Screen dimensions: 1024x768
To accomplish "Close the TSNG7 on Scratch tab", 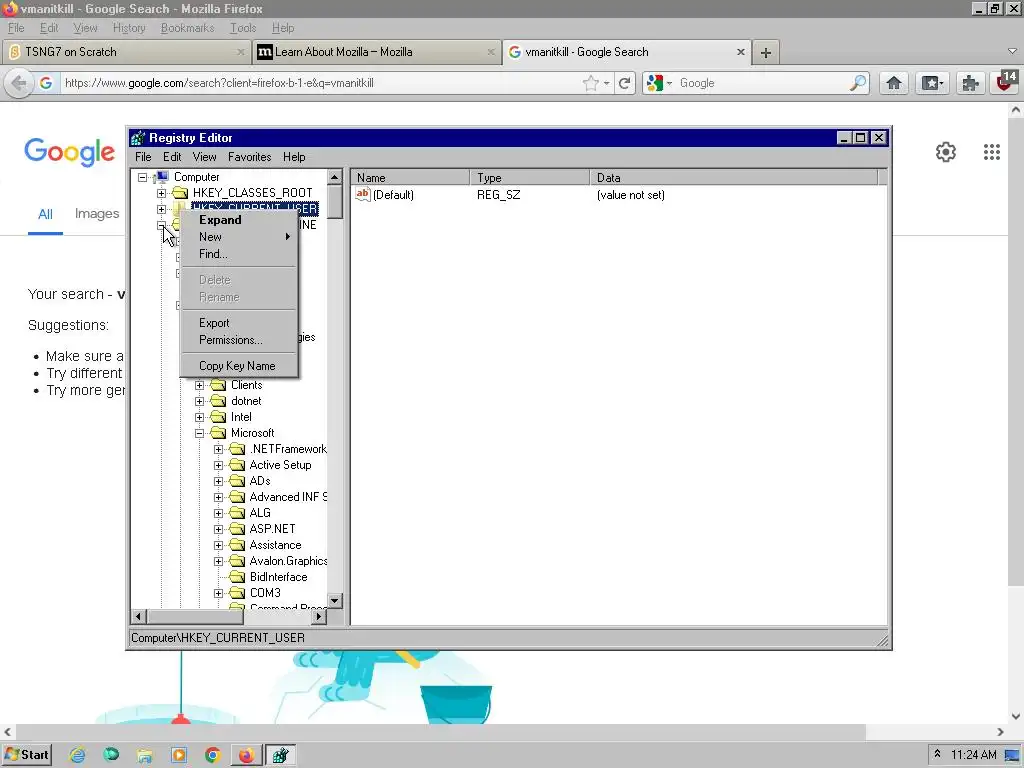I will pyautogui.click(x=240, y=52).
